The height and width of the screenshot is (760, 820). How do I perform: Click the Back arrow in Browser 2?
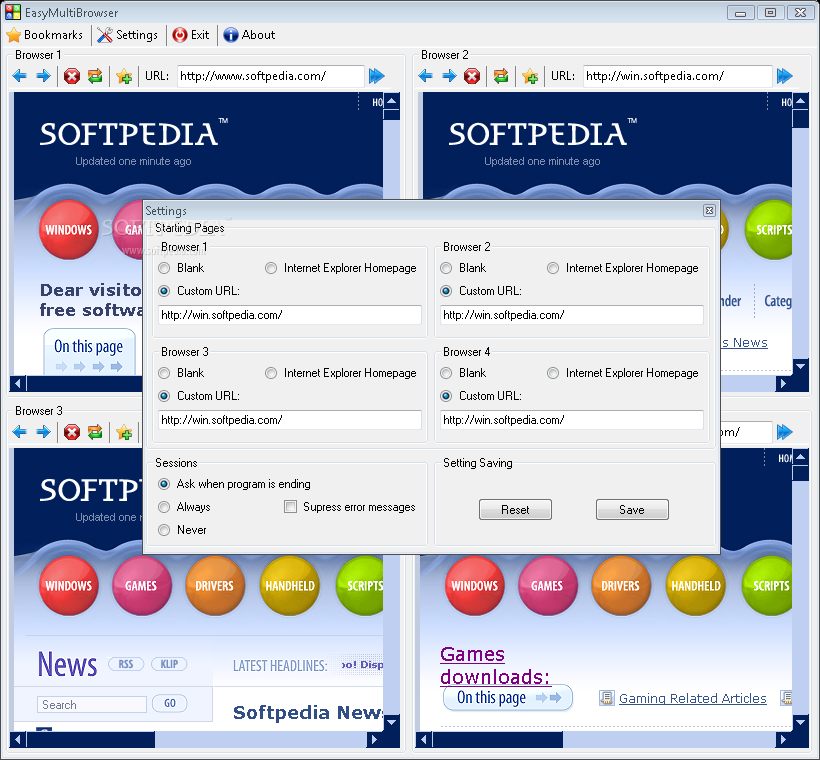[426, 76]
